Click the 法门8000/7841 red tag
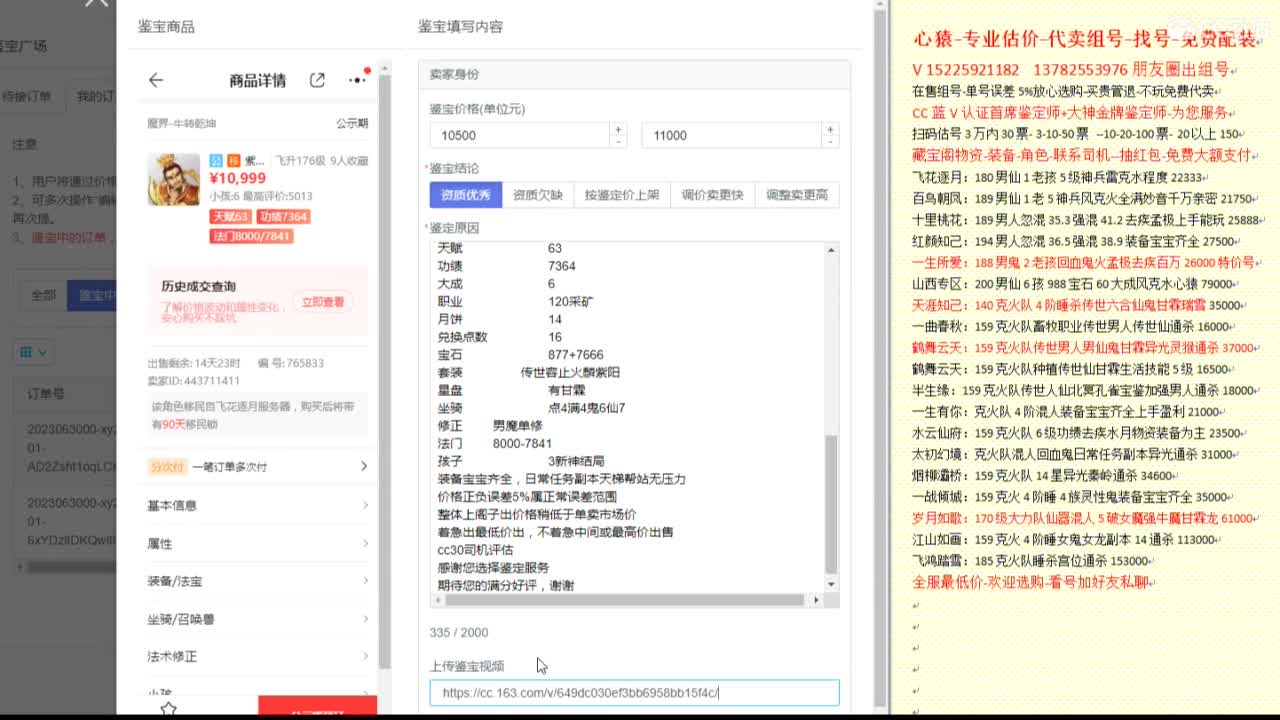Viewport: 1280px width, 720px height. pyautogui.click(x=251, y=236)
